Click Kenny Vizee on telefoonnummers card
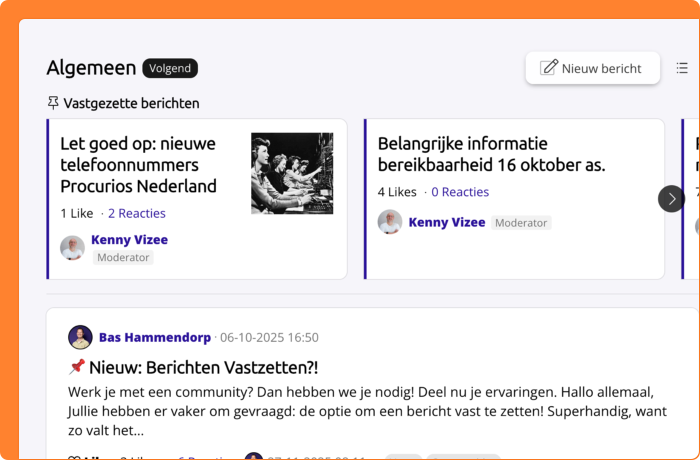700x460 pixels. click(129, 240)
